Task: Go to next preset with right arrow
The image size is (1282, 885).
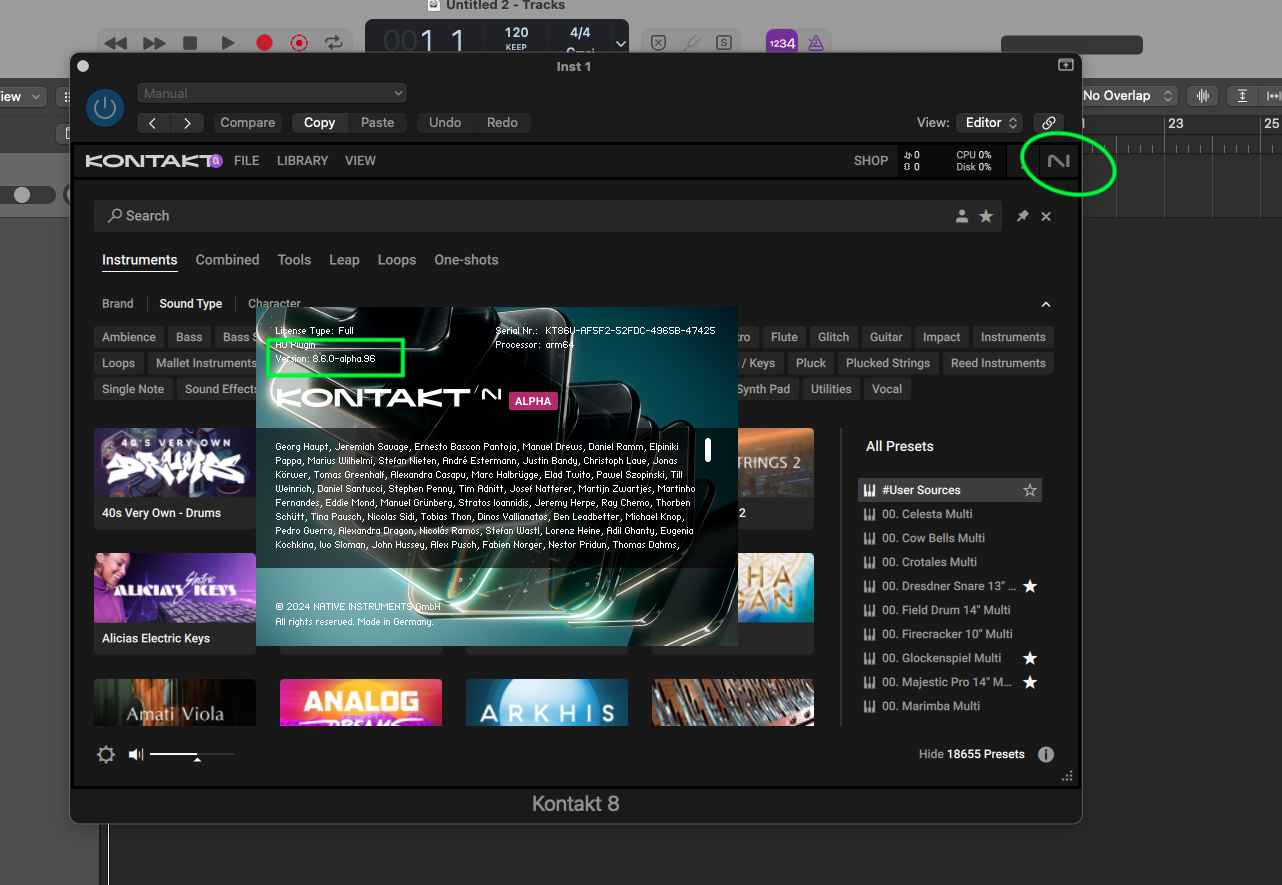Action: (x=187, y=123)
